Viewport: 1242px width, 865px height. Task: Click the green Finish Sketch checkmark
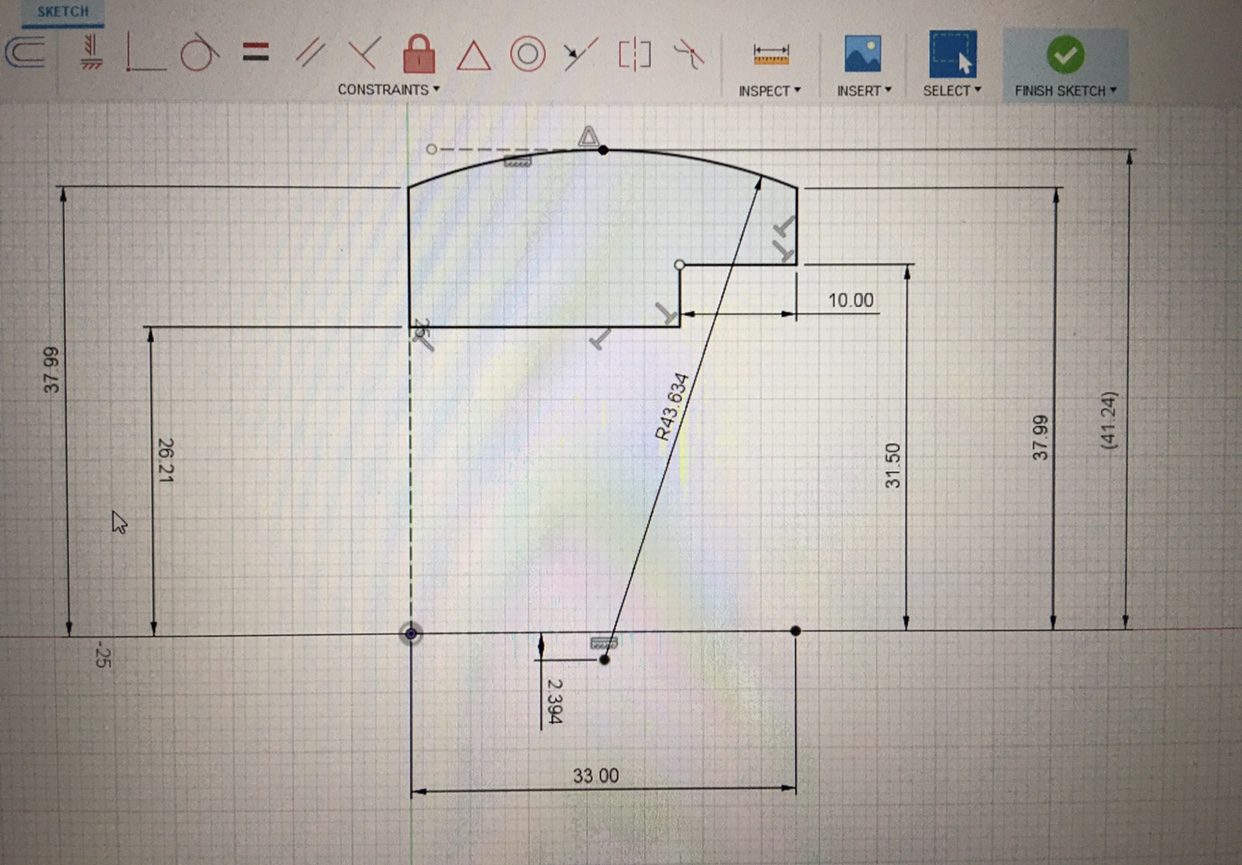point(1064,54)
